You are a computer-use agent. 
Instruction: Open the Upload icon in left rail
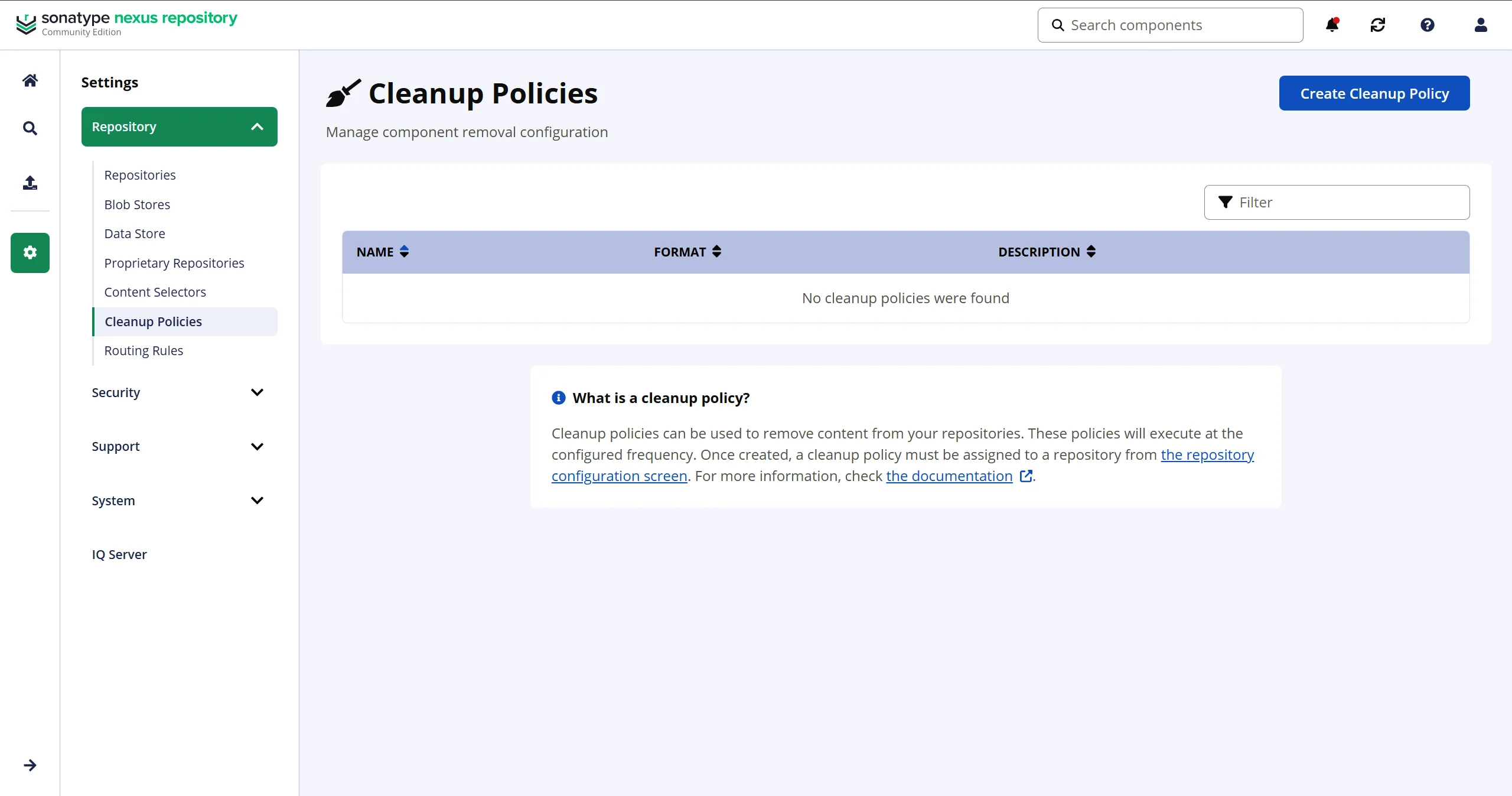30,183
